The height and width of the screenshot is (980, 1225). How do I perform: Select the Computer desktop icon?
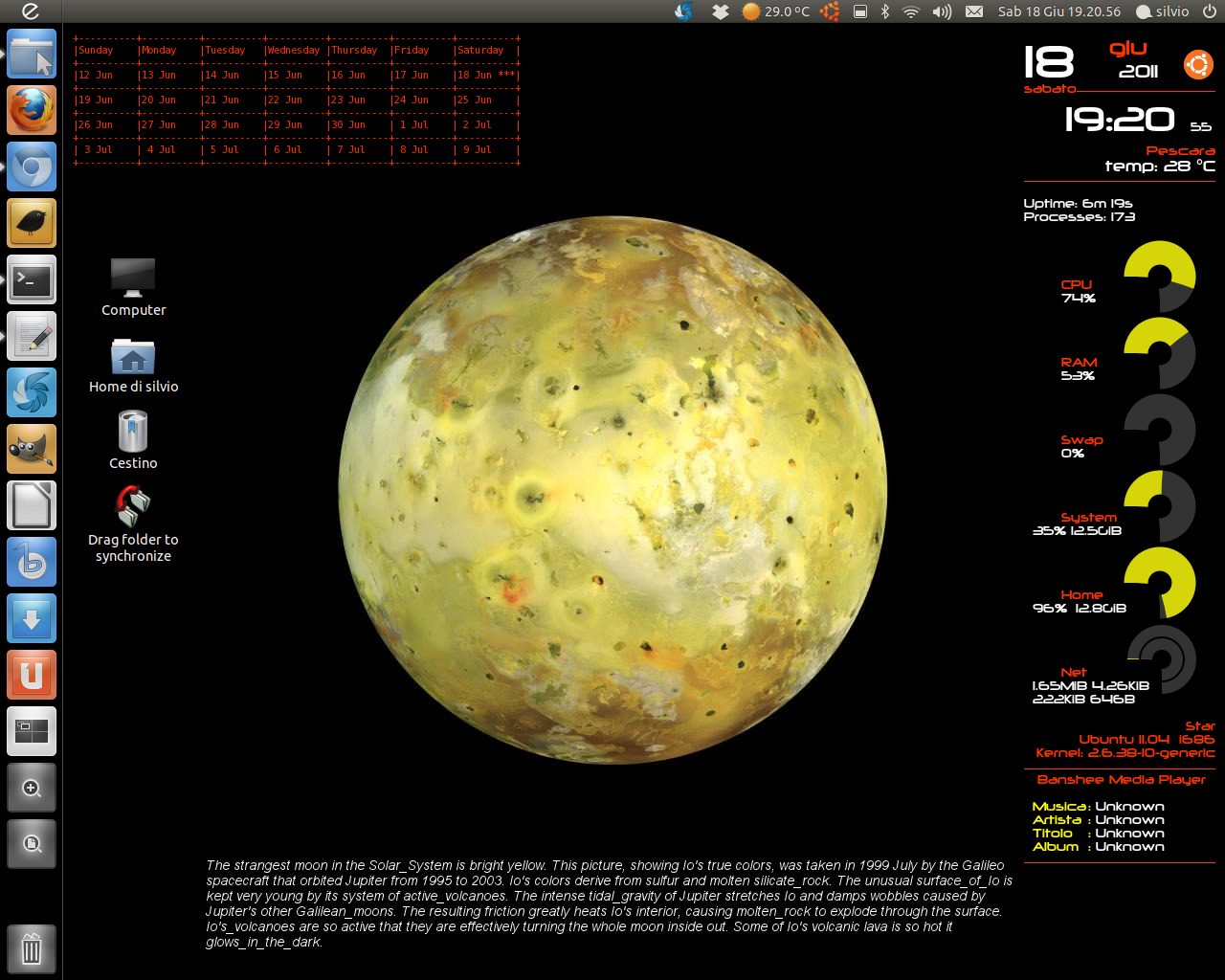click(x=133, y=287)
